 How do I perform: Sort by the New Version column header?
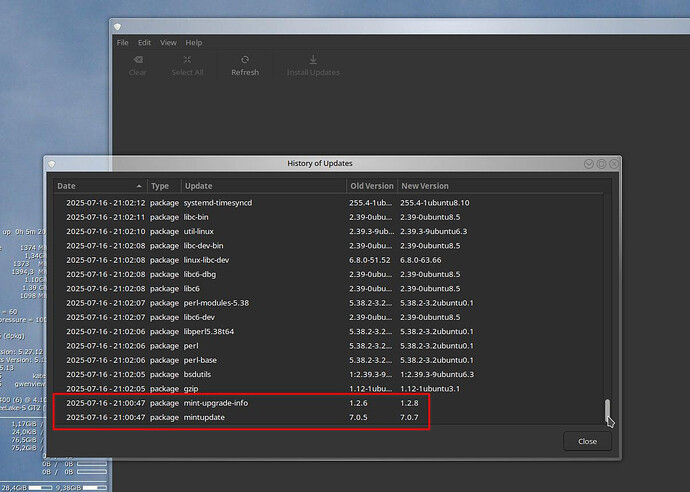[425, 186]
